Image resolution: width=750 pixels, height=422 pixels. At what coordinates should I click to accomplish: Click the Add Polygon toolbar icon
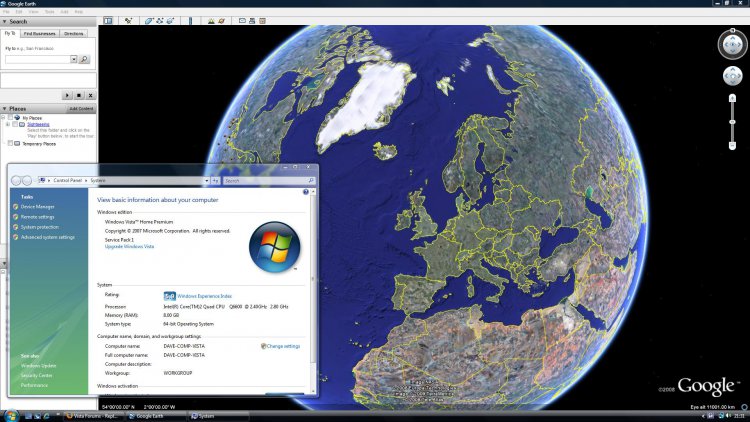[x=149, y=21]
